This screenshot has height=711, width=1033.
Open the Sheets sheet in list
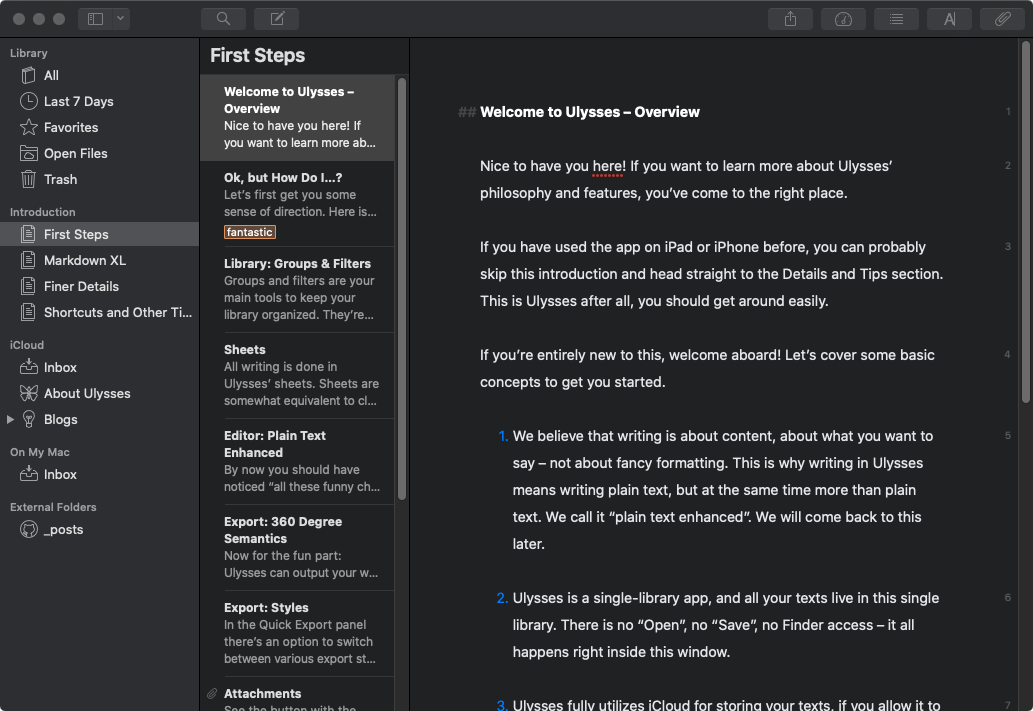click(x=297, y=376)
